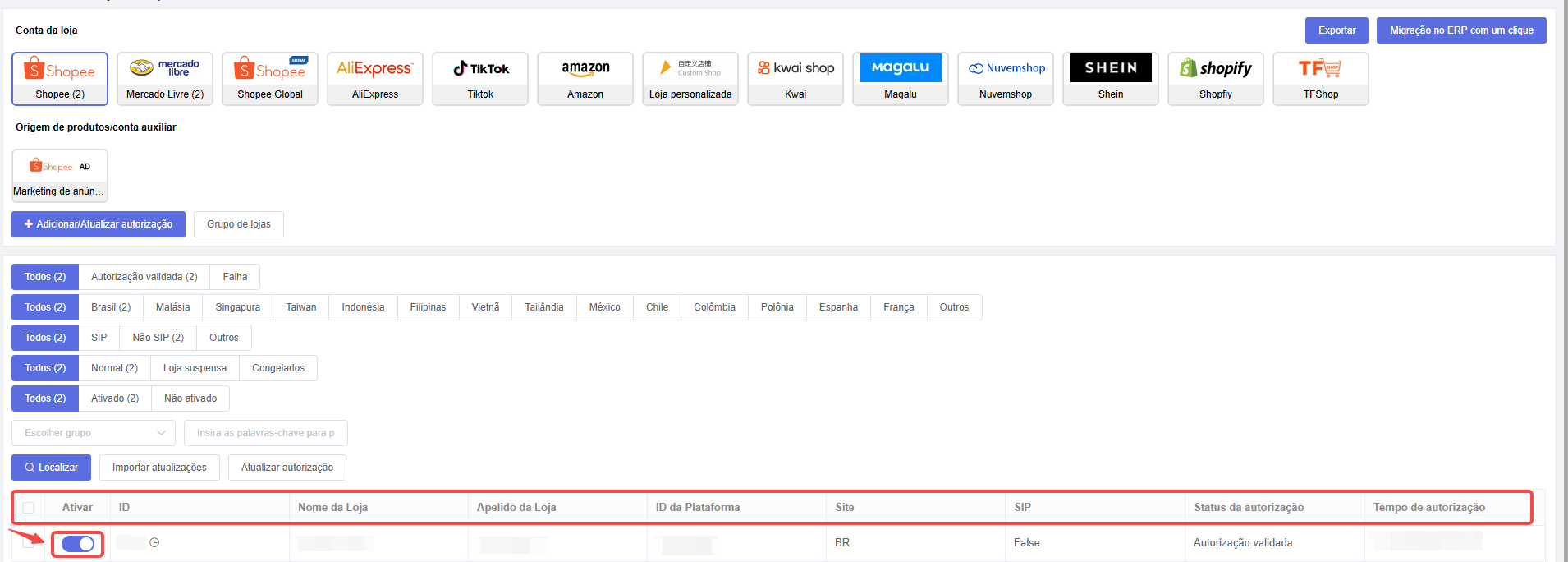1568x562 pixels.
Task: Filter by Malásia site
Action: 173,307
